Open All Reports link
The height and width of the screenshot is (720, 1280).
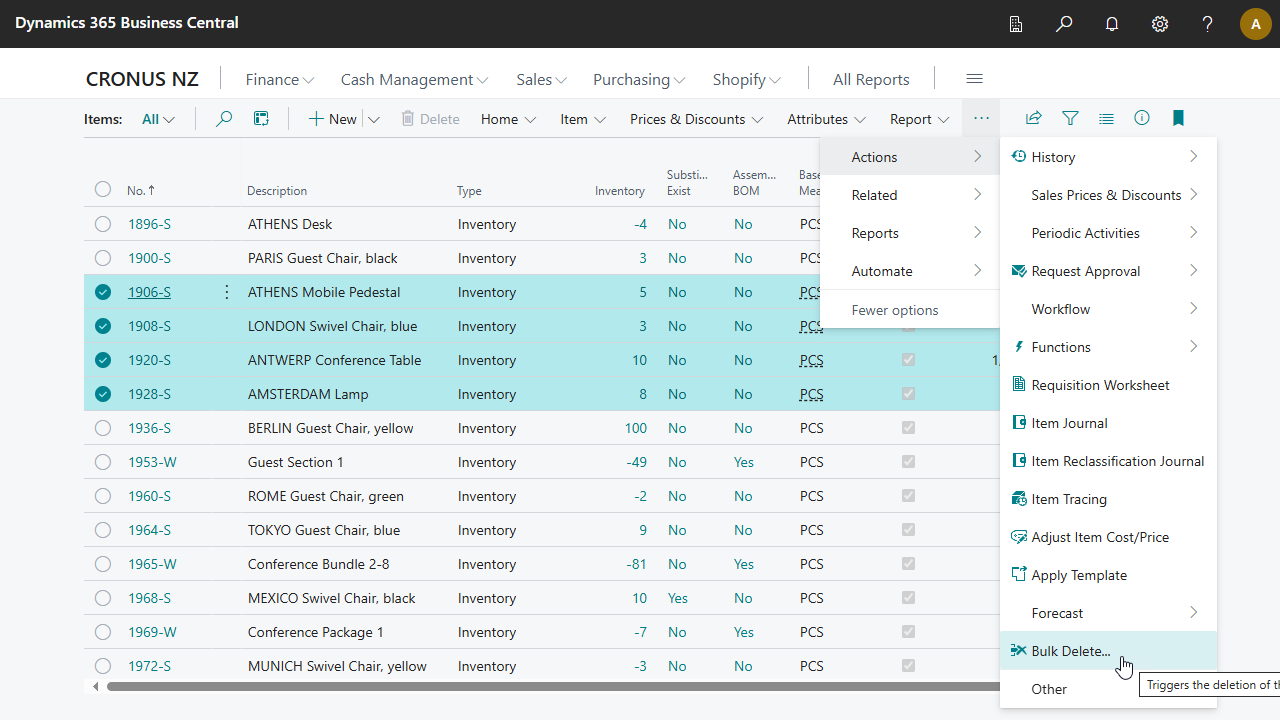871,79
